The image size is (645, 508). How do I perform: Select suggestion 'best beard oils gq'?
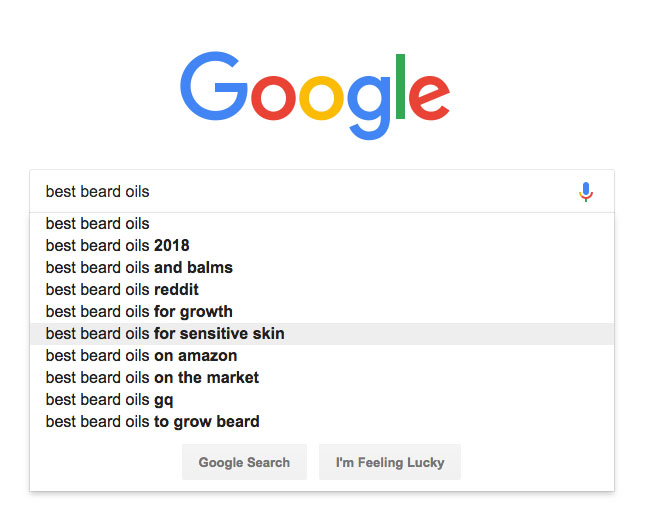click(x=322, y=400)
